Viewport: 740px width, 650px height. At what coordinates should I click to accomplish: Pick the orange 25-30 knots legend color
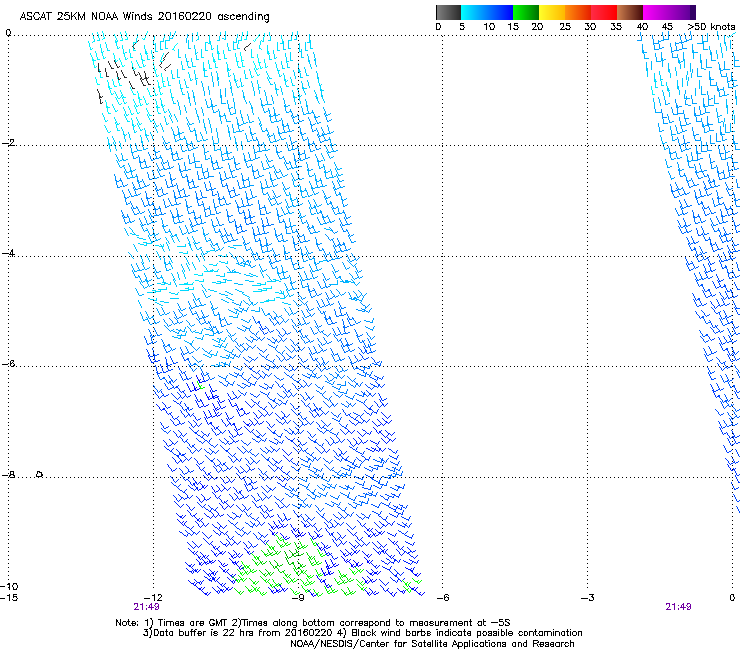tap(578, 12)
